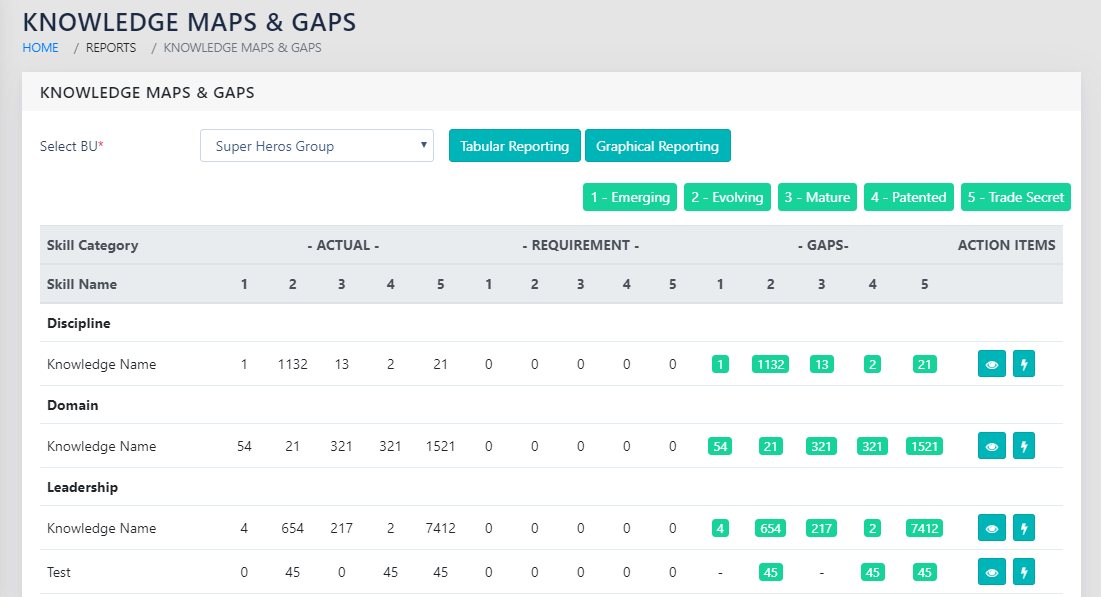This screenshot has width=1101, height=597.
Task: Switch to Graphical Reporting view
Action: 657,146
